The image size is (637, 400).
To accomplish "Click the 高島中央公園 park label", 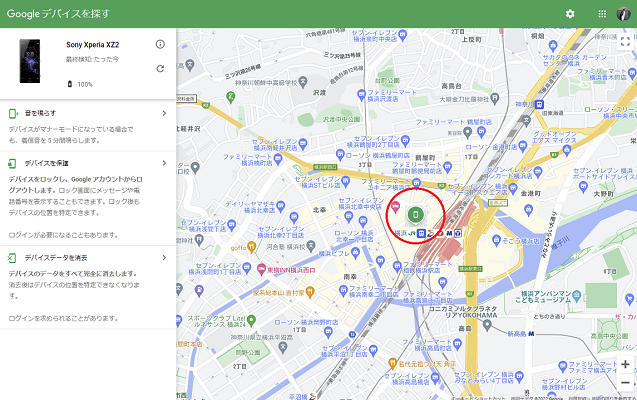I will click(609, 336).
